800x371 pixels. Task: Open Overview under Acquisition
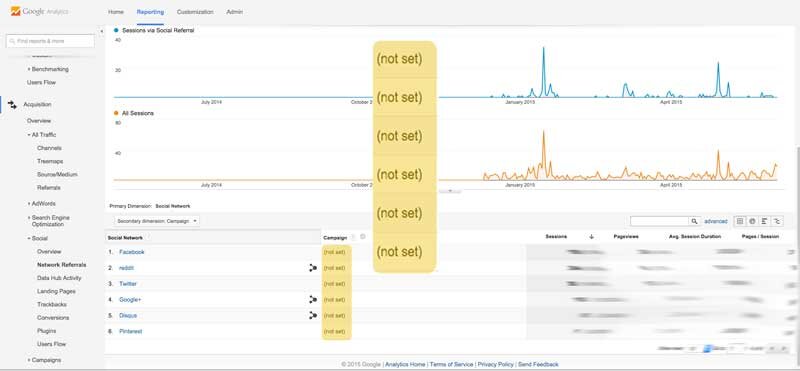point(39,121)
